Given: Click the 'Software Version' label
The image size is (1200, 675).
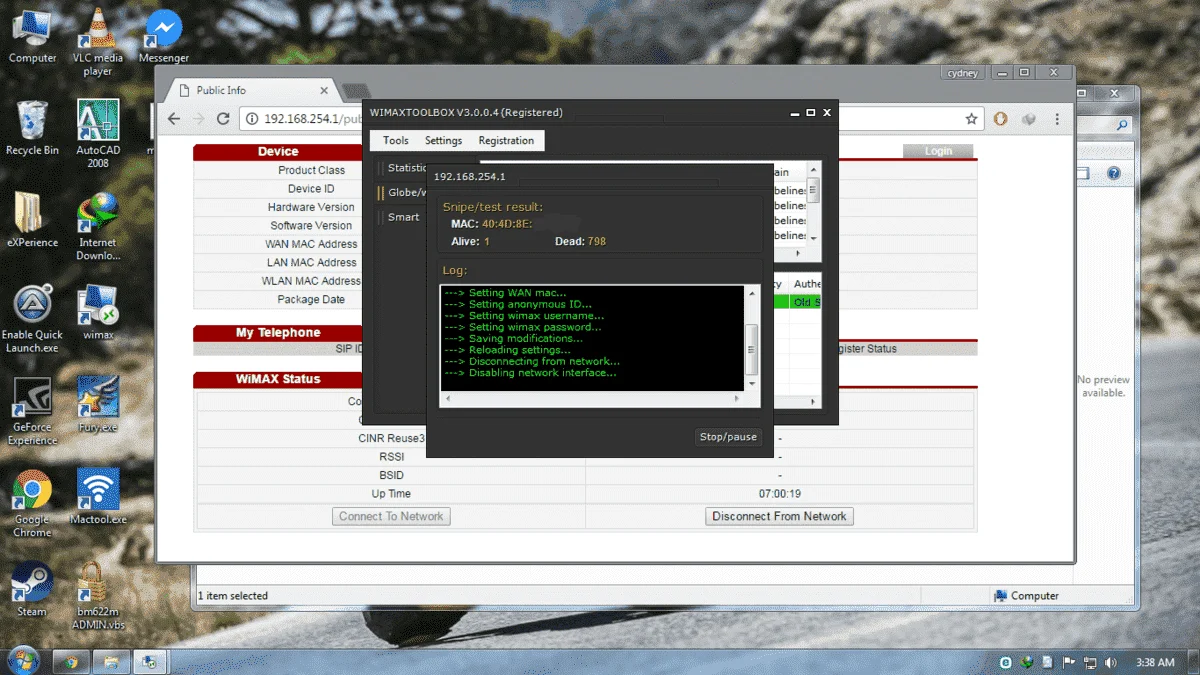Looking at the screenshot, I should click(x=311, y=225).
